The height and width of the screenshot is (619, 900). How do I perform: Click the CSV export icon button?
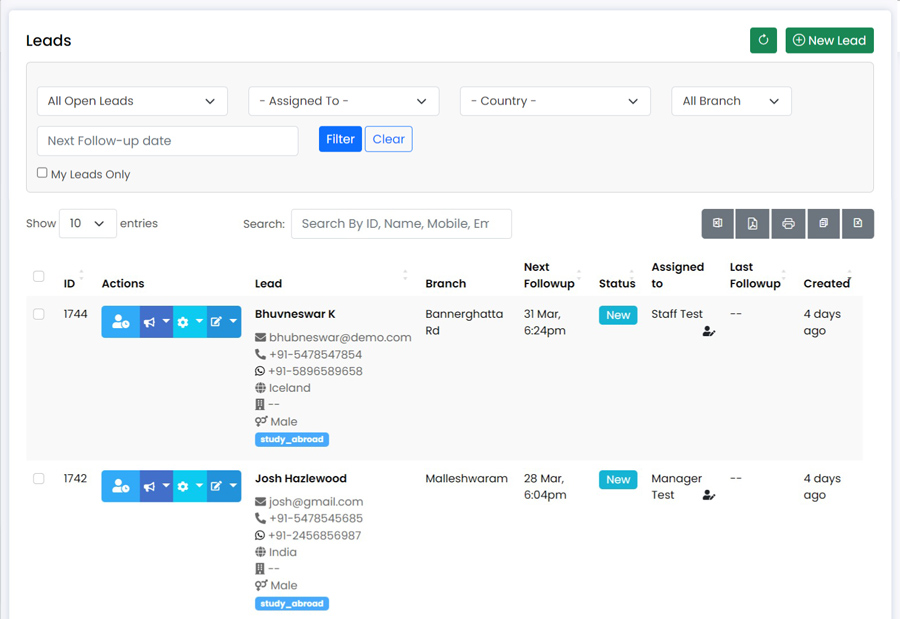pyautogui.click(x=858, y=223)
